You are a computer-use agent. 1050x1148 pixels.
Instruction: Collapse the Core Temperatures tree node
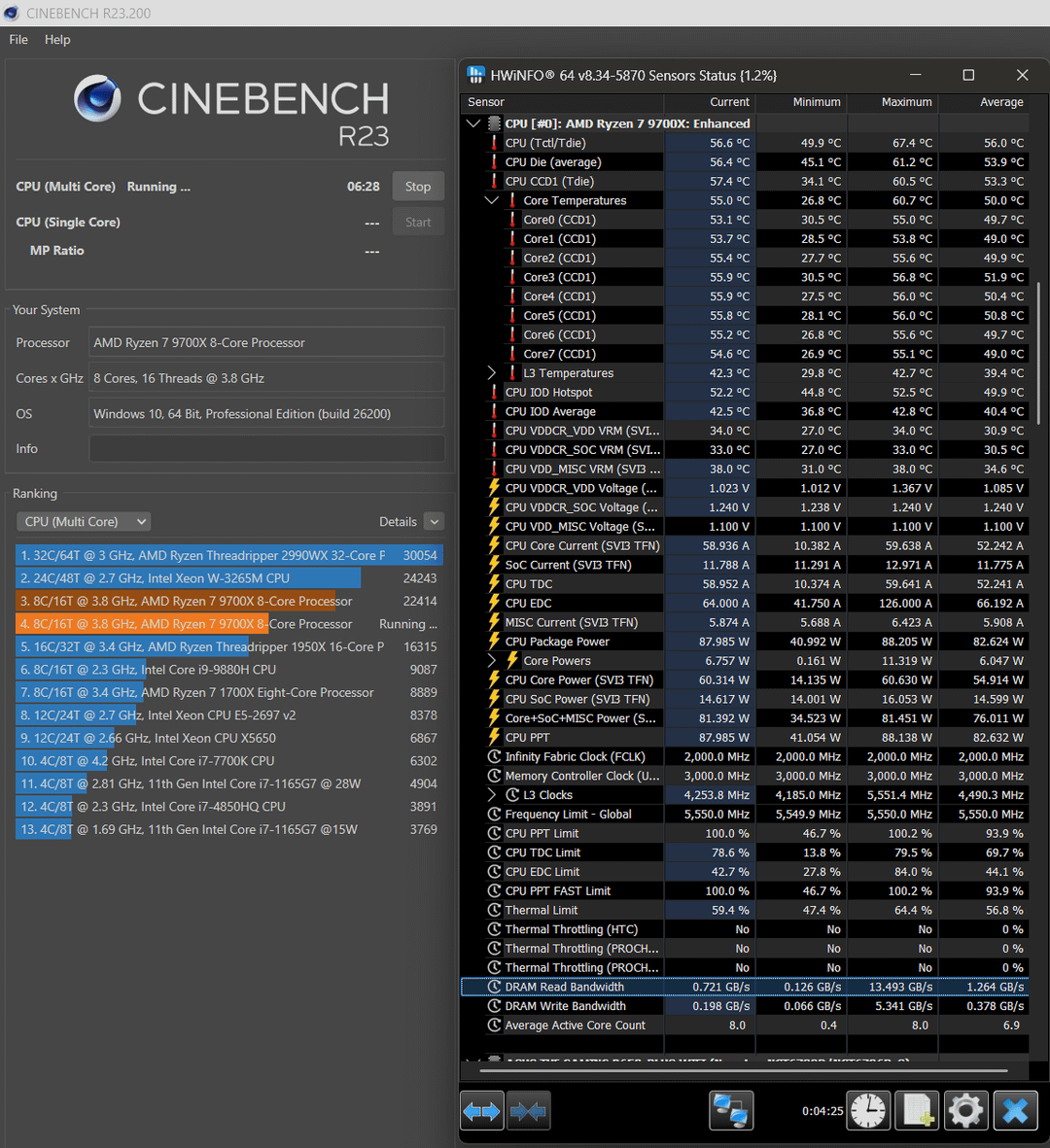click(x=492, y=200)
